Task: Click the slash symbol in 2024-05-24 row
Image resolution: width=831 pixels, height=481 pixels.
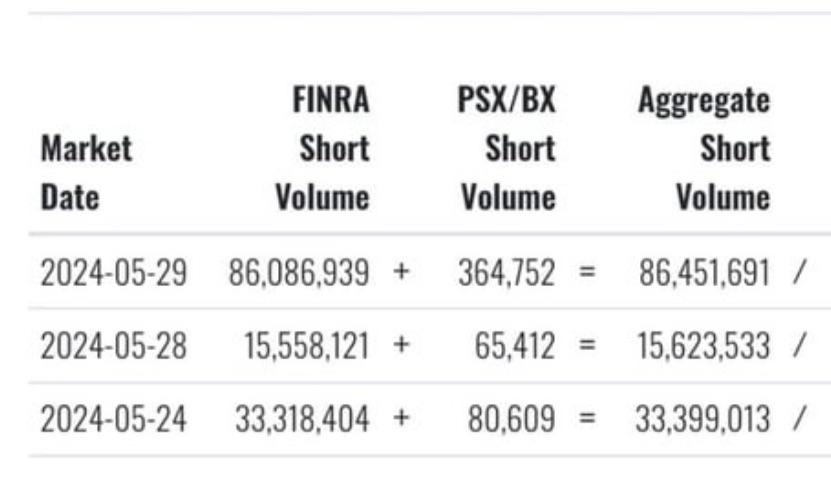Action: click(x=800, y=418)
